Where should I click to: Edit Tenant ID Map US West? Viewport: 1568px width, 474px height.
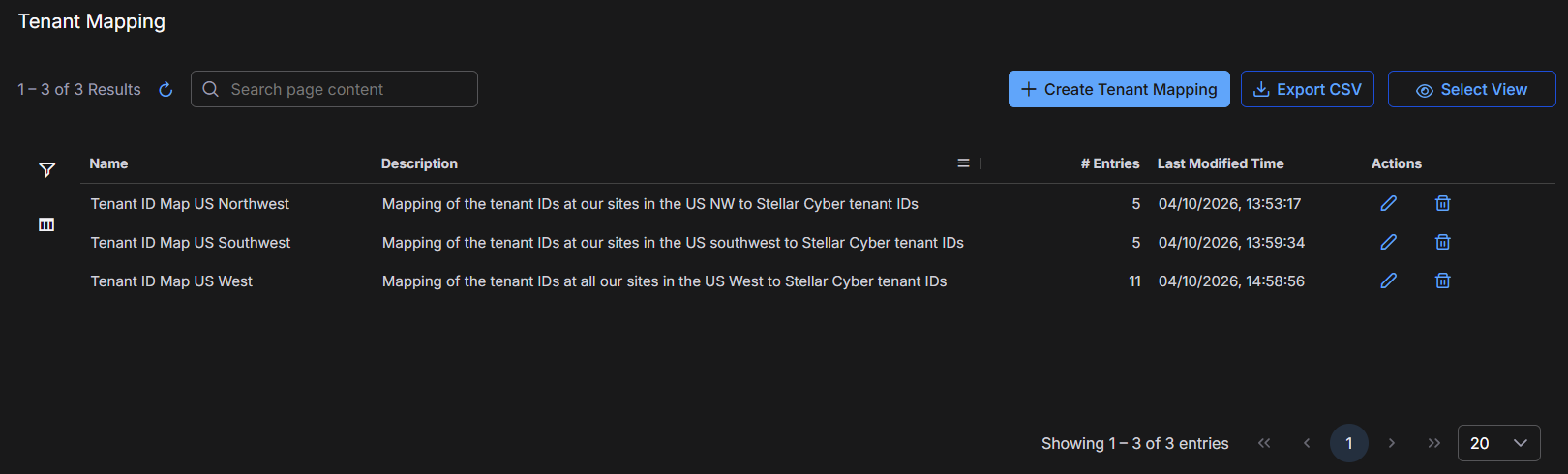(1388, 281)
